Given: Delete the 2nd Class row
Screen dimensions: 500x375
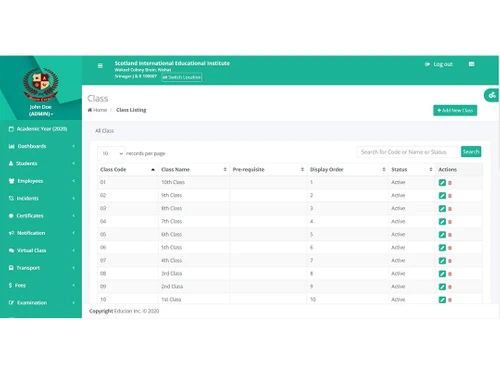Looking at the screenshot, I should coord(450,287).
